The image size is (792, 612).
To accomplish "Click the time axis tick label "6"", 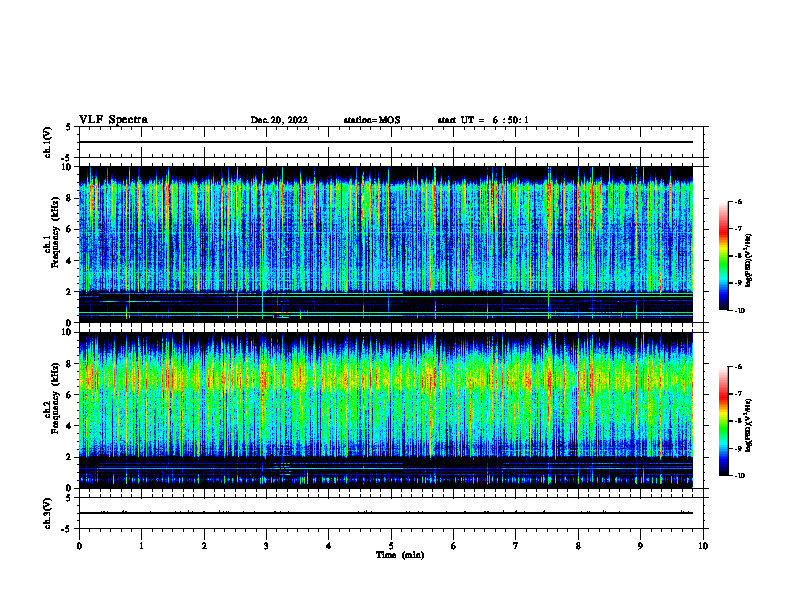I will click(x=454, y=546).
